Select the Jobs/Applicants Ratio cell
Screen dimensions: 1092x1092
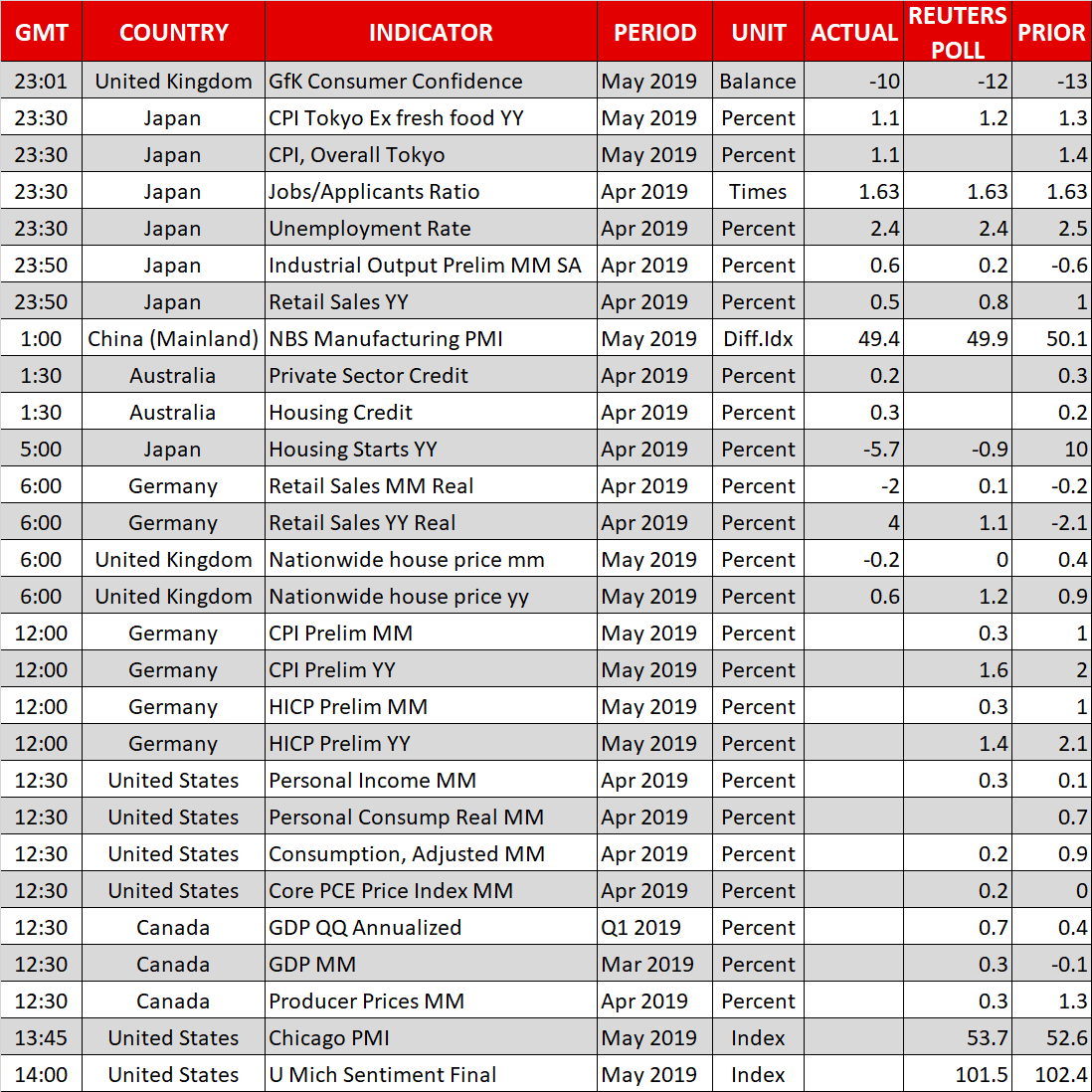click(x=431, y=192)
